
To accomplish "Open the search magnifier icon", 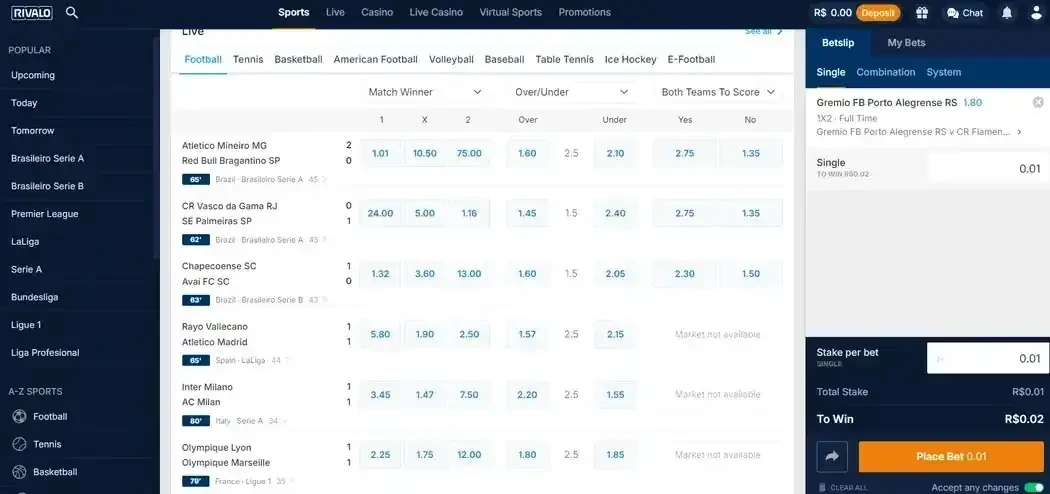I will point(72,13).
